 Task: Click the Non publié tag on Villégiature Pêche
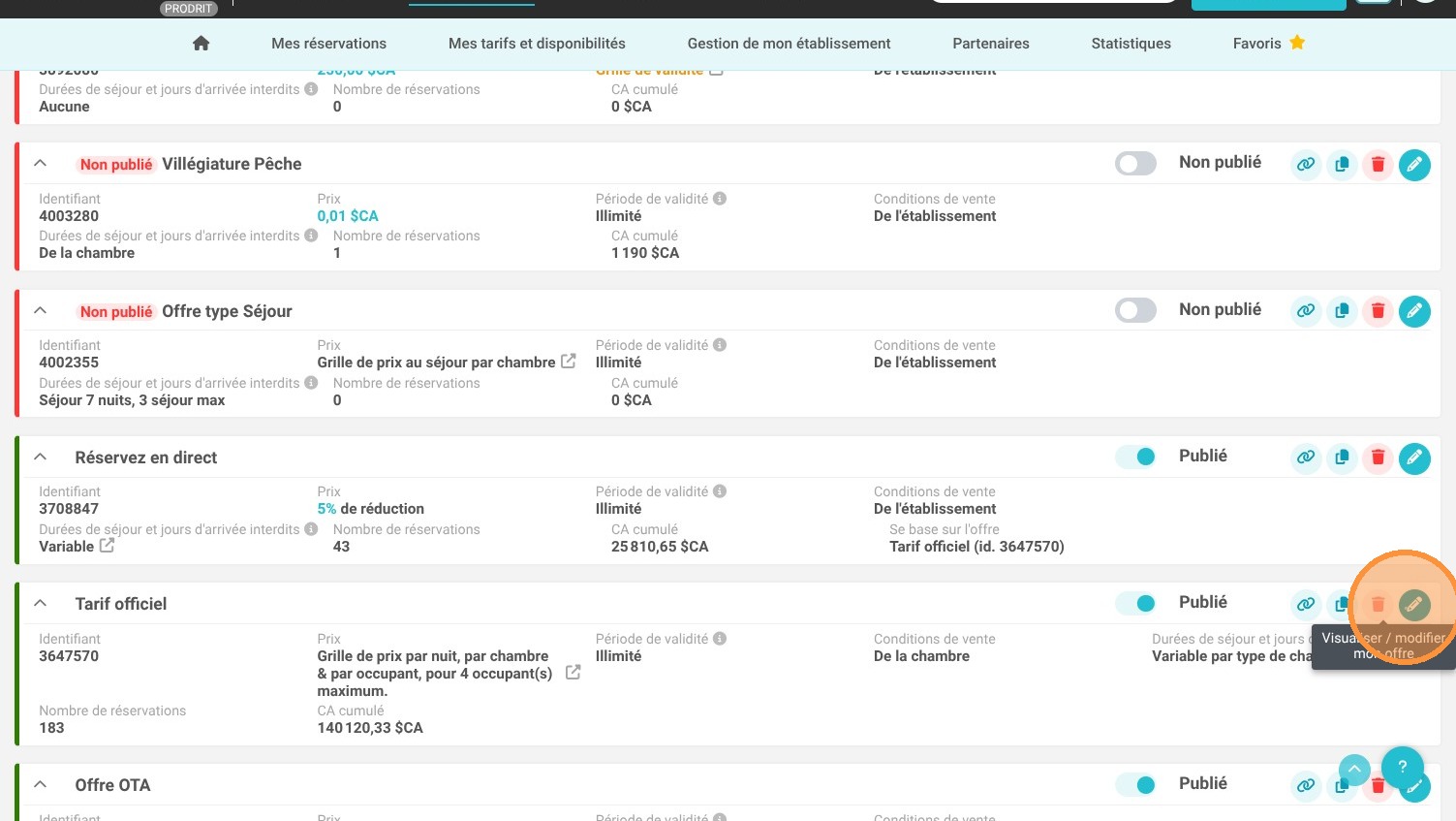116,165
